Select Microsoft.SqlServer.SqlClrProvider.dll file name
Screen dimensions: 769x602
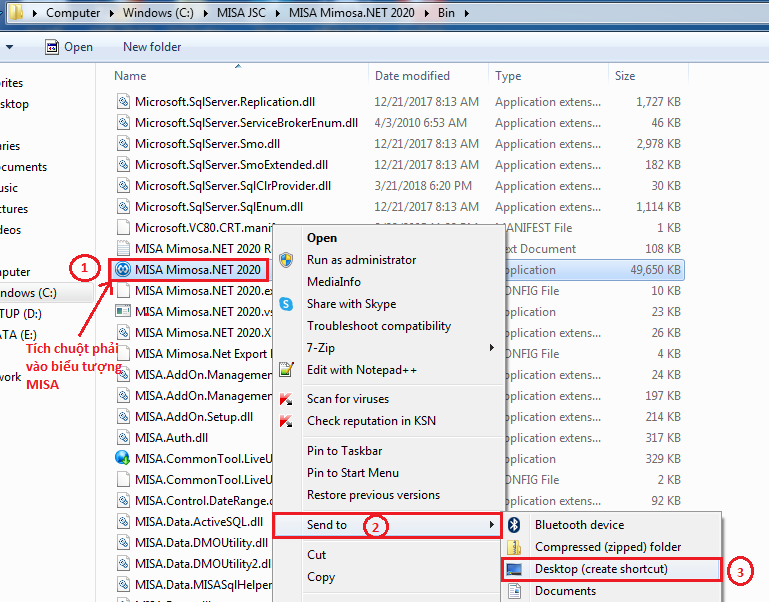(233, 186)
